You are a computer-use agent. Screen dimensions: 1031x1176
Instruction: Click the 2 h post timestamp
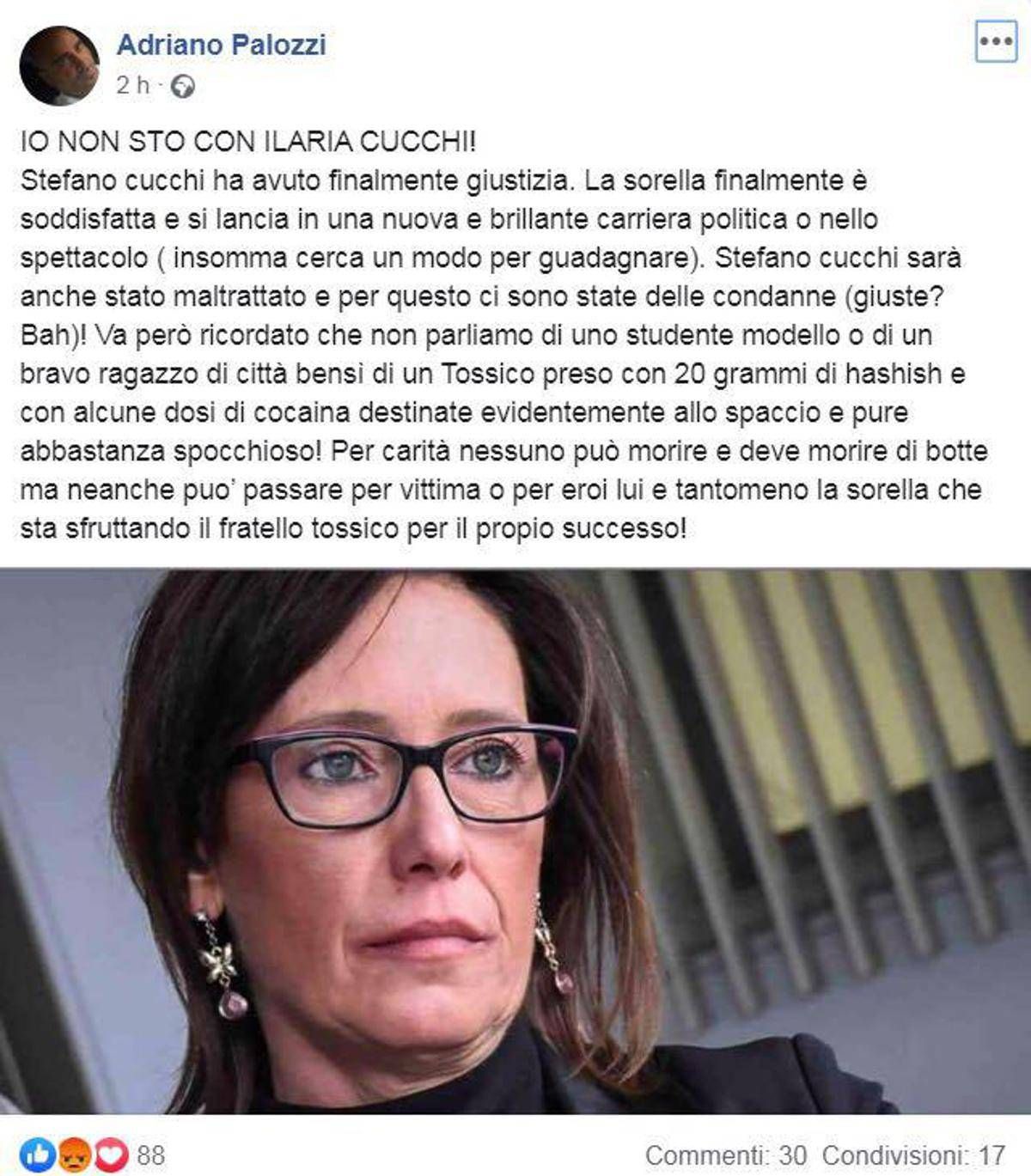132,85
